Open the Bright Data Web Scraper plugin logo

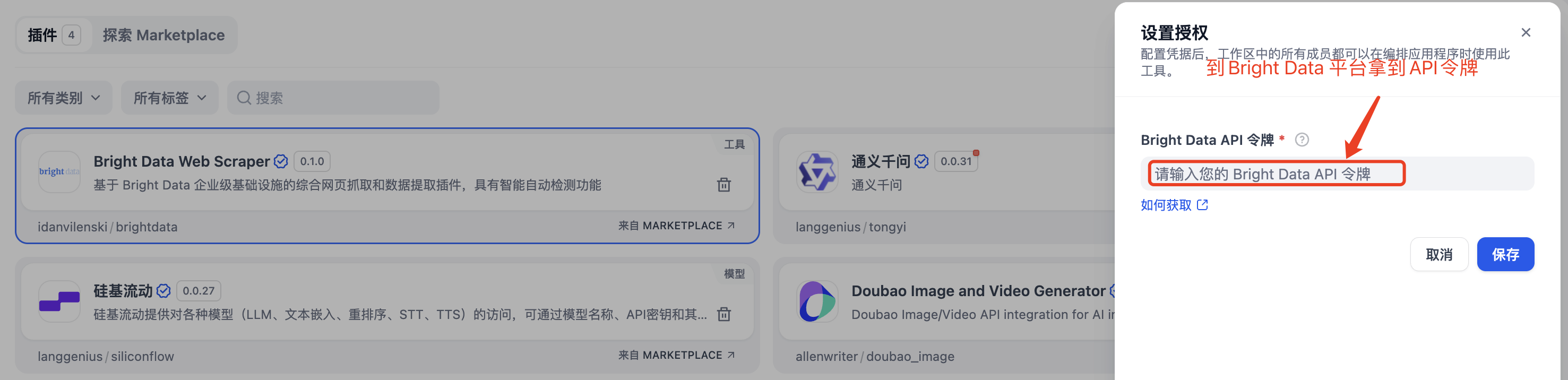coord(59,172)
